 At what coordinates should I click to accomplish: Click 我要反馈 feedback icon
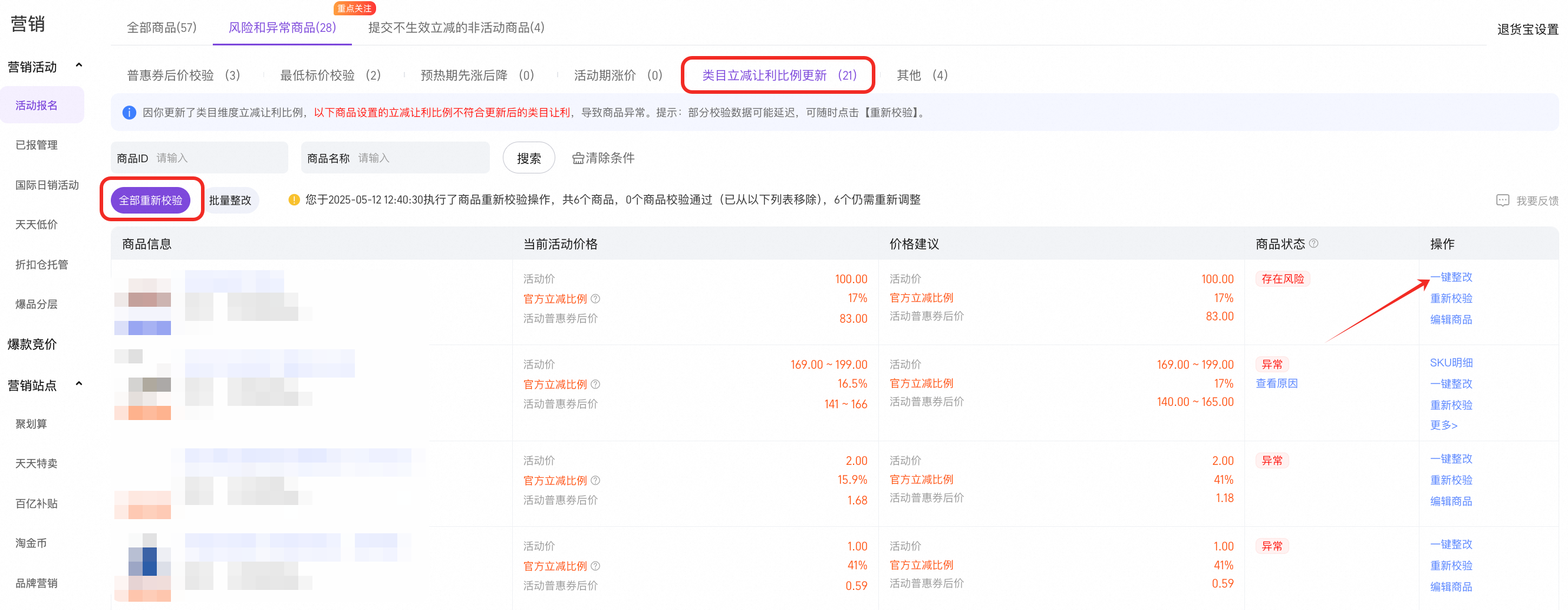(x=1502, y=201)
